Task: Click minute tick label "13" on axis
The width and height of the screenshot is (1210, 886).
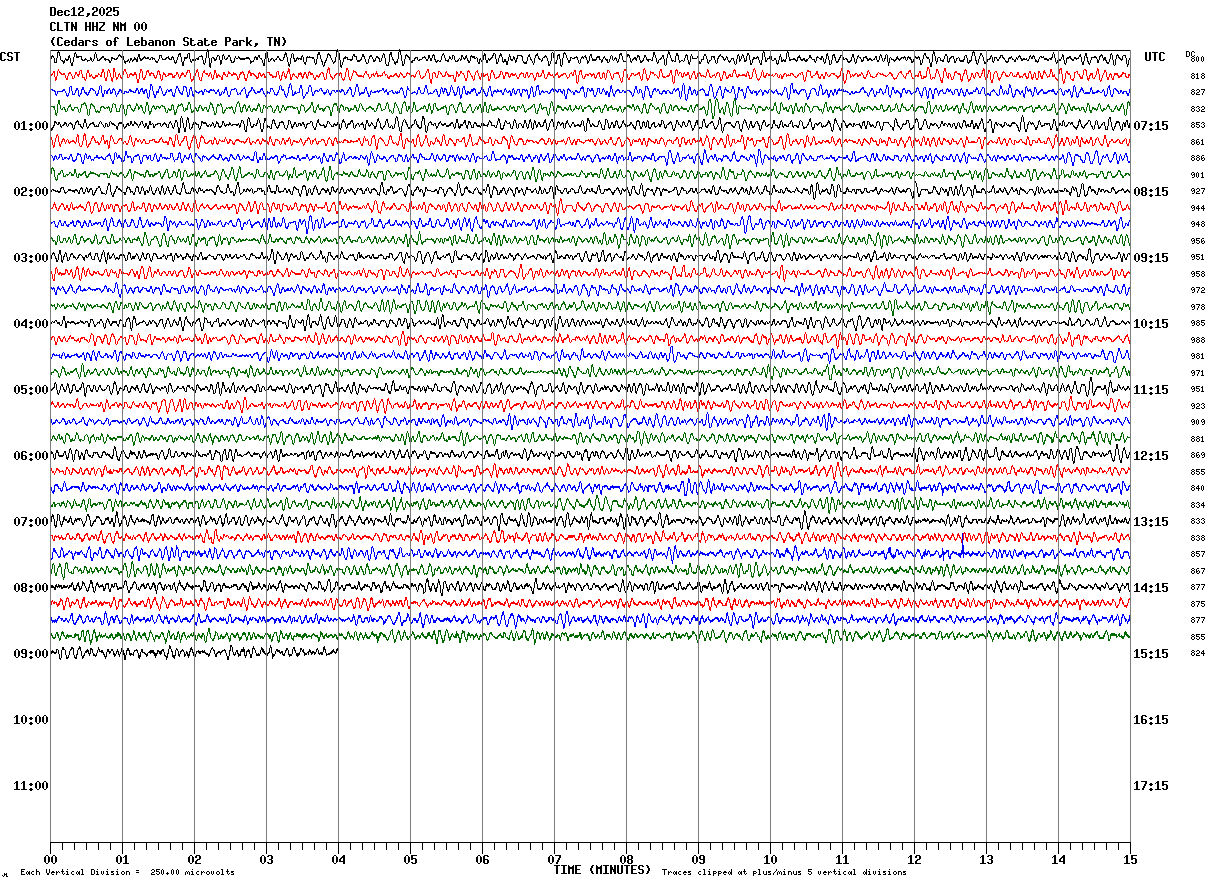Action: tap(986, 860)
